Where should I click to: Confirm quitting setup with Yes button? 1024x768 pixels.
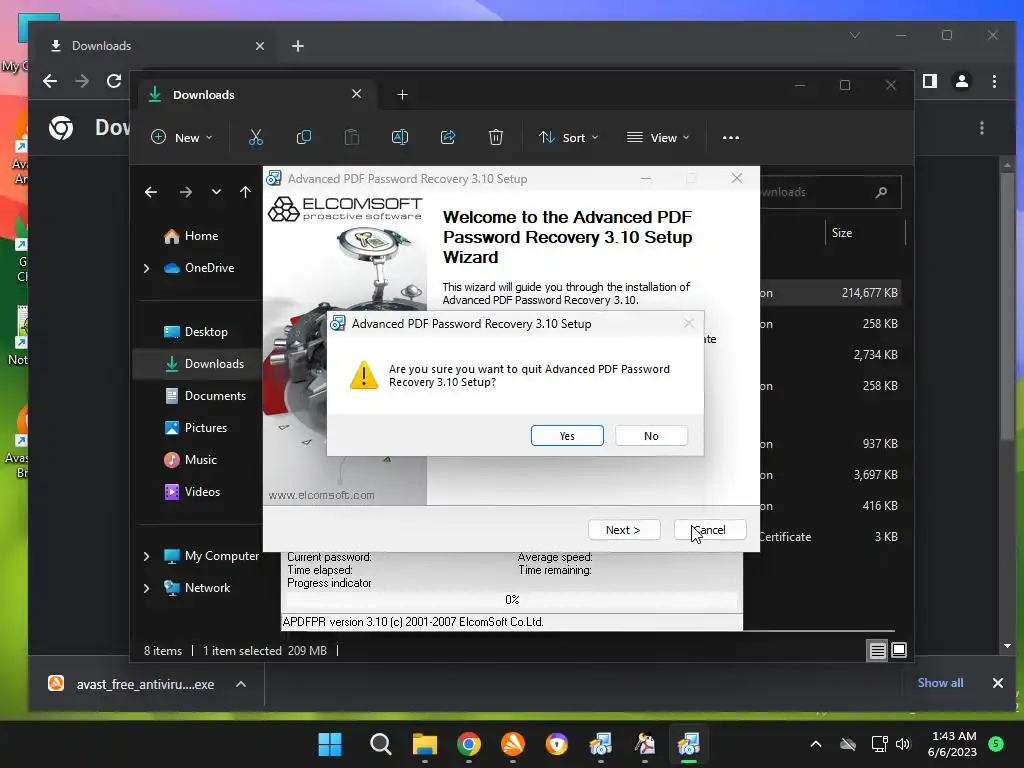click(x=567, y=436)
